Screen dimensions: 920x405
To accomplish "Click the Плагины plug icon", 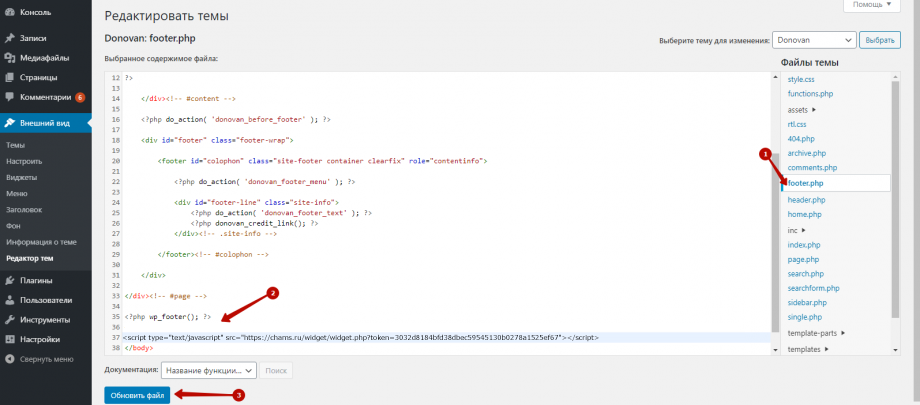I will pos(9,280).
